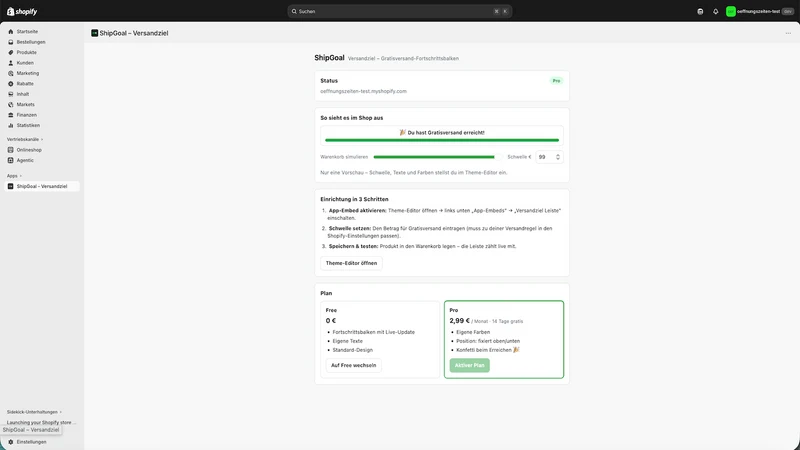
Task: Click the green store avatar
Action: click(x=731, y=11)
